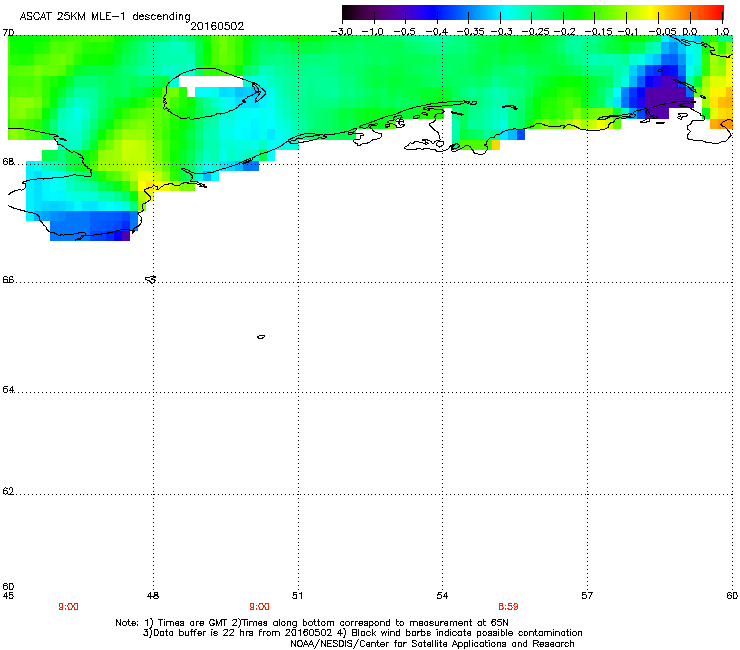Select the longitude label '57'
740x650 pixels.
(x=587, y=596)
